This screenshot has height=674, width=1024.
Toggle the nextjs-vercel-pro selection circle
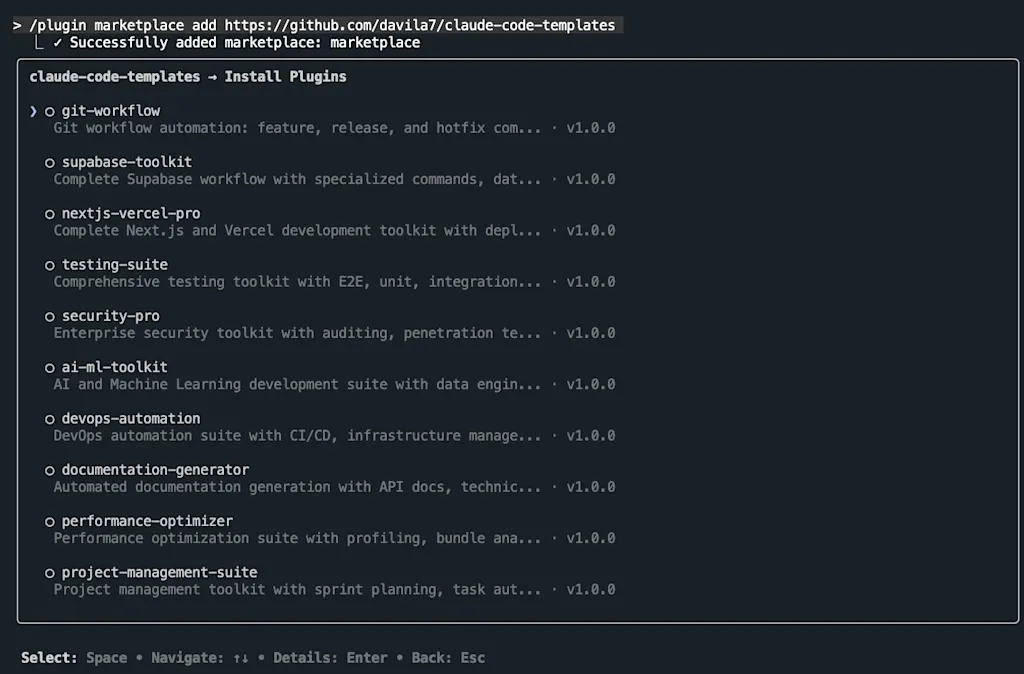[x=50, y=214]
